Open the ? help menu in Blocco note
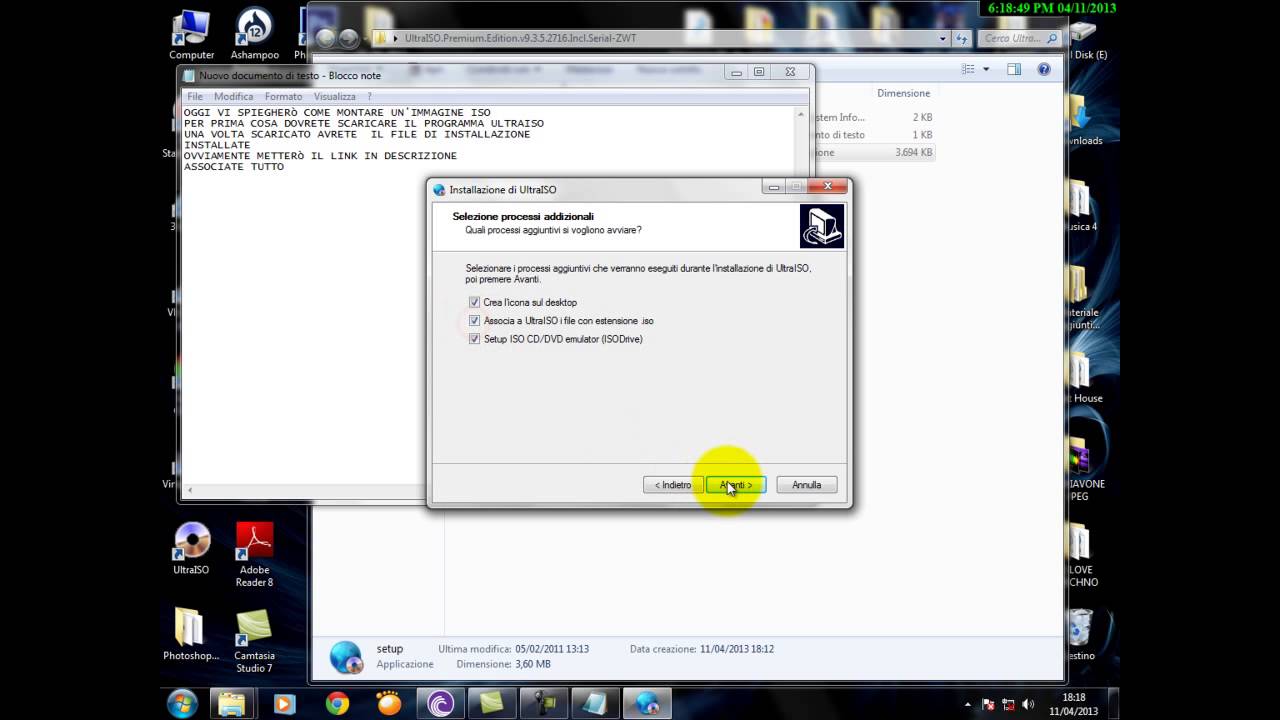The height and width of the screenshot is (720, 1280). pos(369,97)
